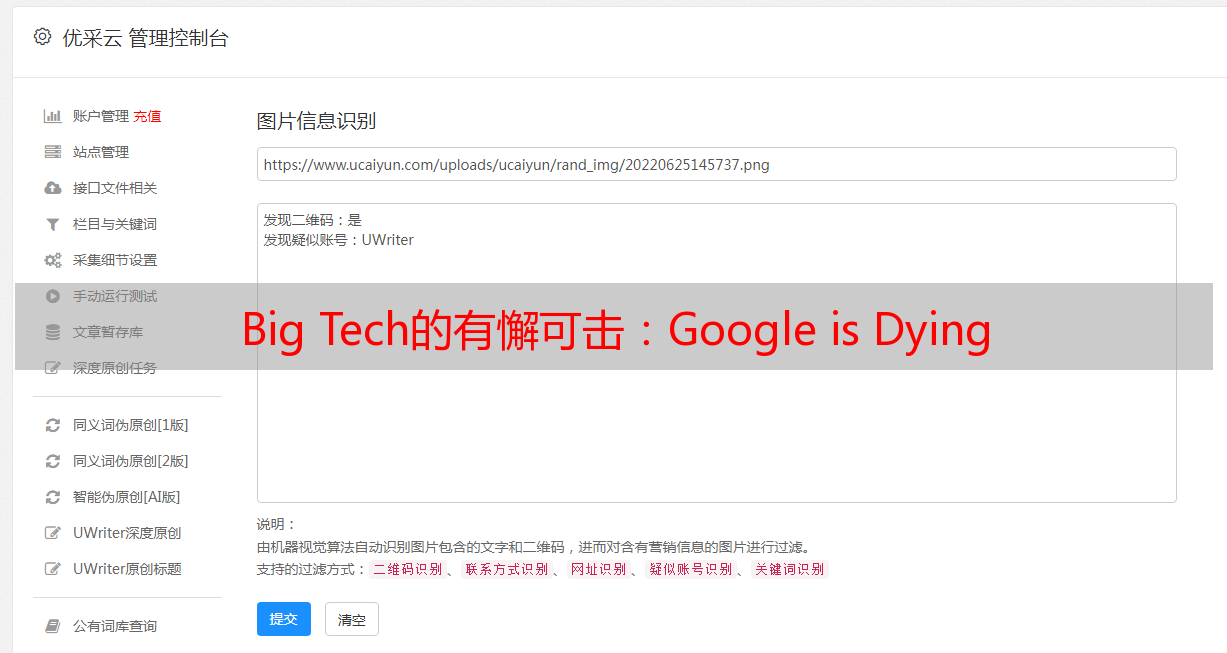Screen dimensions: 1227x653
Task: Click the red 充值 link
Action: (x=147, y=116)
